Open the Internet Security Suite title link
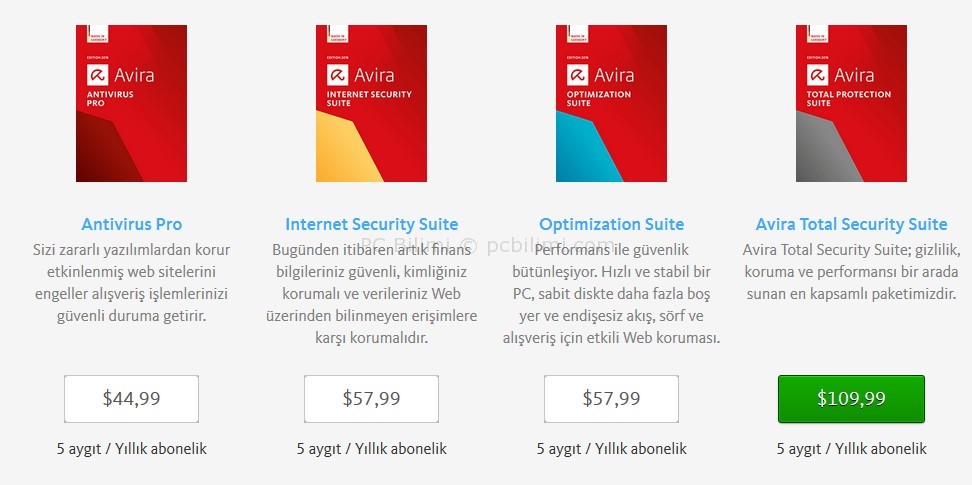 coord(372,224)
